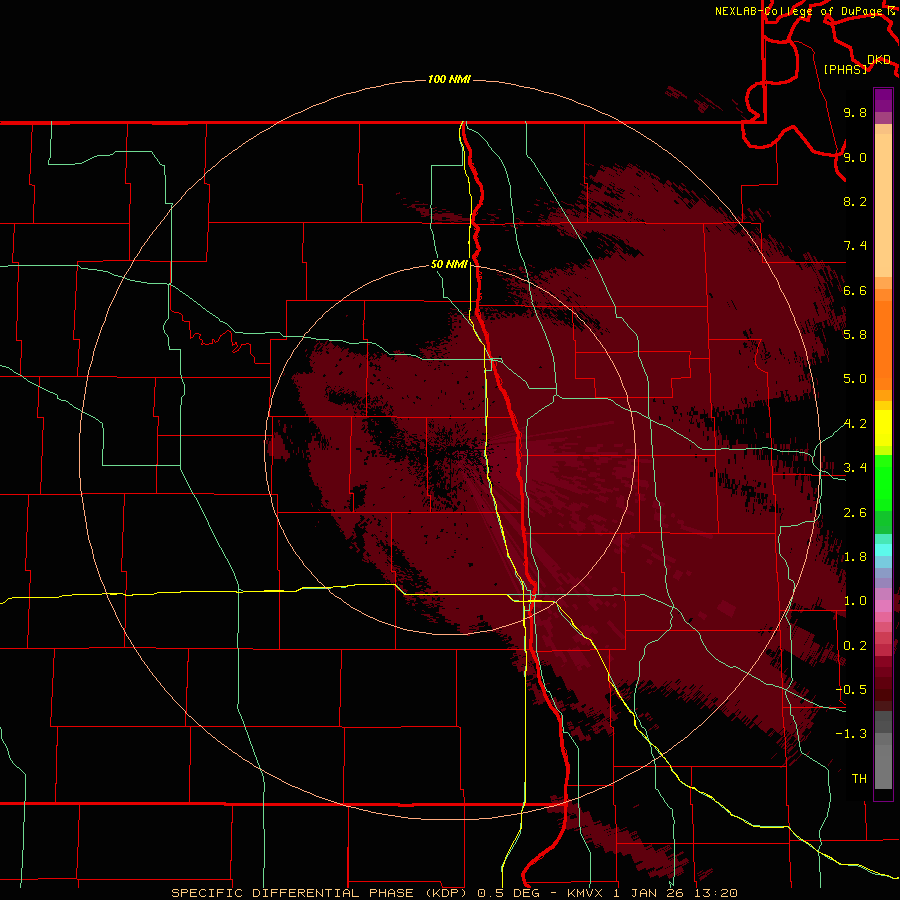Image resolution: width=900 pixels, height=900 pixels.
Task: Click "(KDP)" in the bottom caption
Action: click(x=445, y=893)
